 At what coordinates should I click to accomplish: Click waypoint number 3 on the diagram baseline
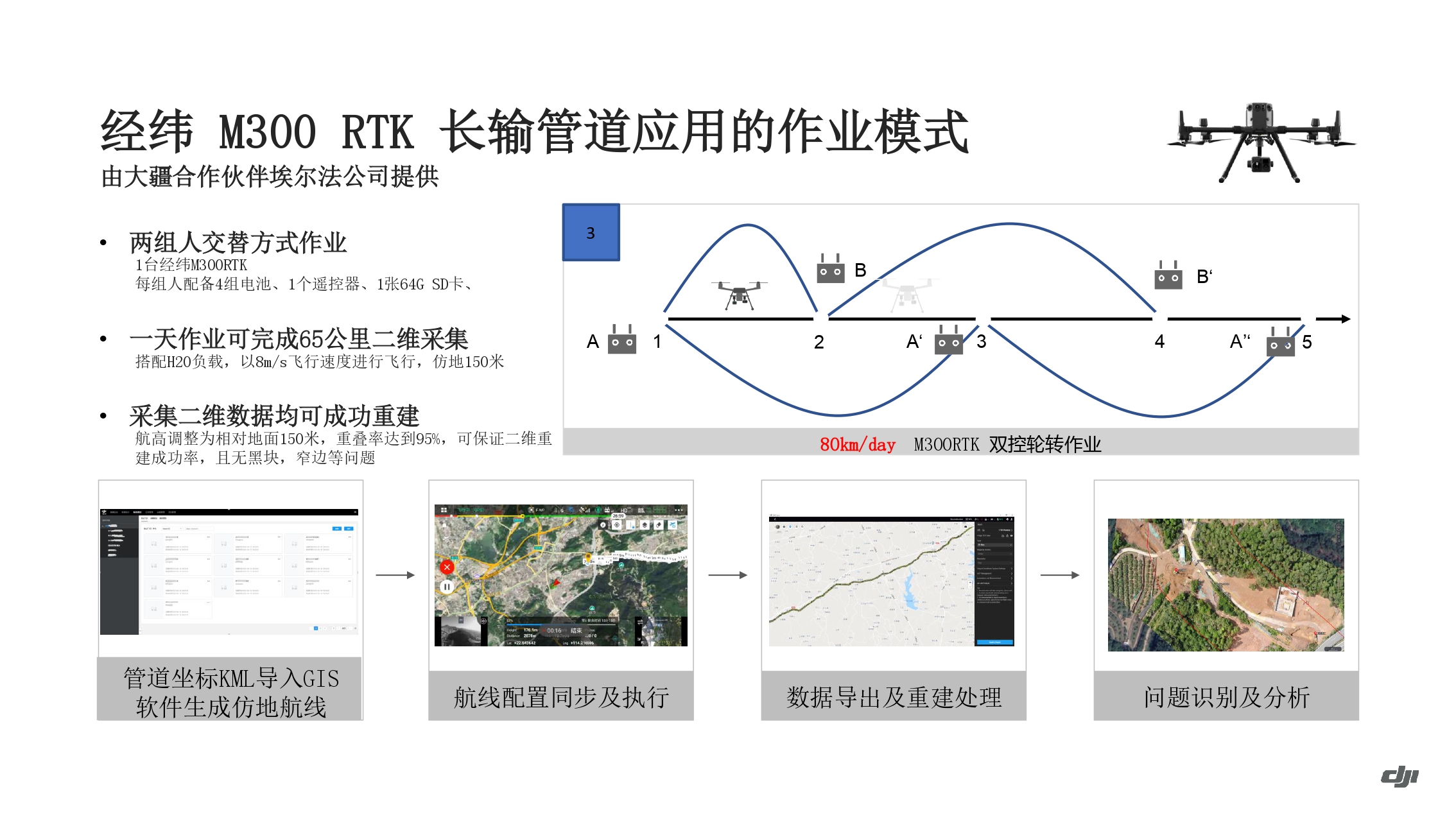[982, 341]
